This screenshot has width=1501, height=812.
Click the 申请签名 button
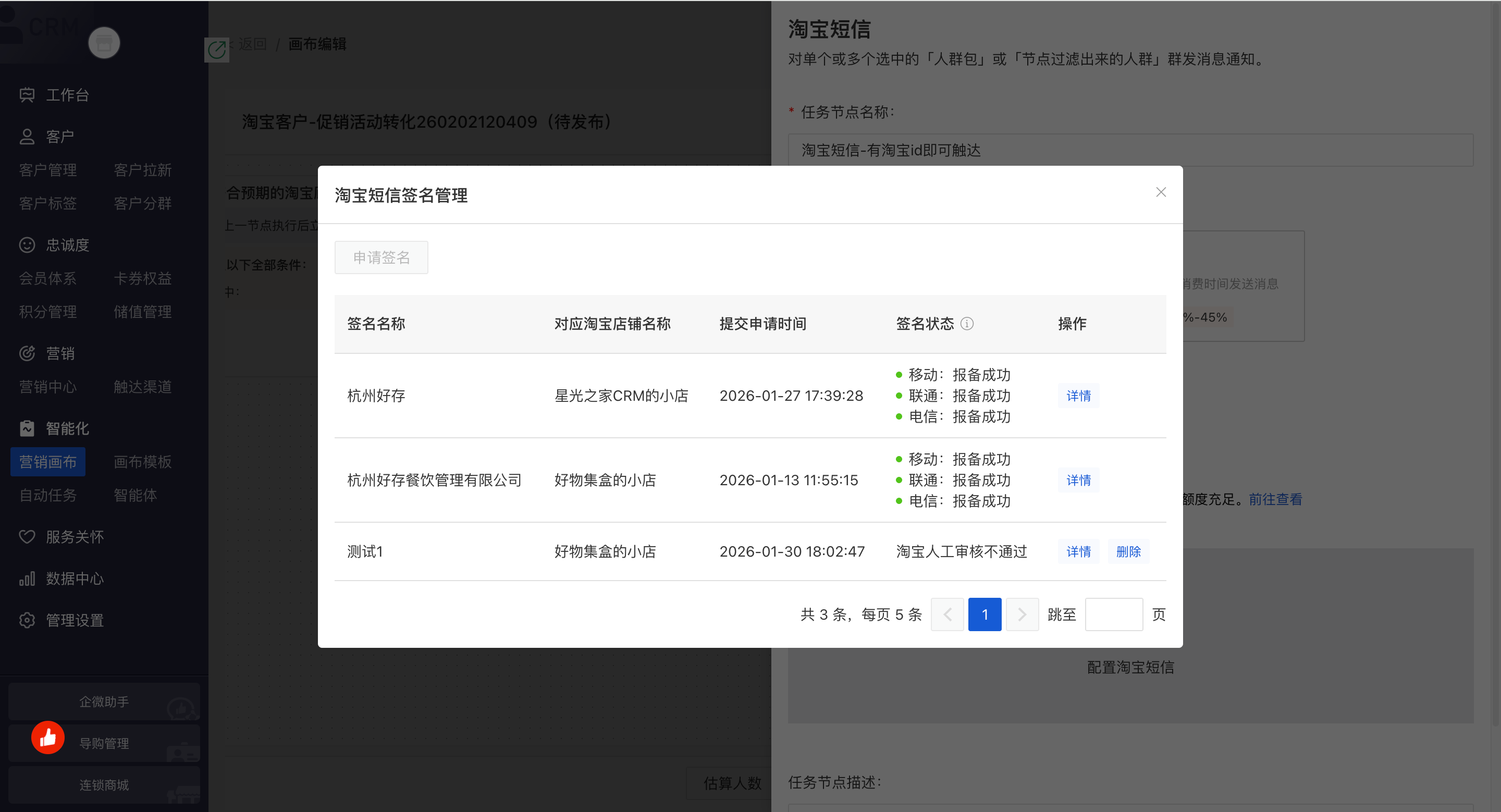coord(381,257)
